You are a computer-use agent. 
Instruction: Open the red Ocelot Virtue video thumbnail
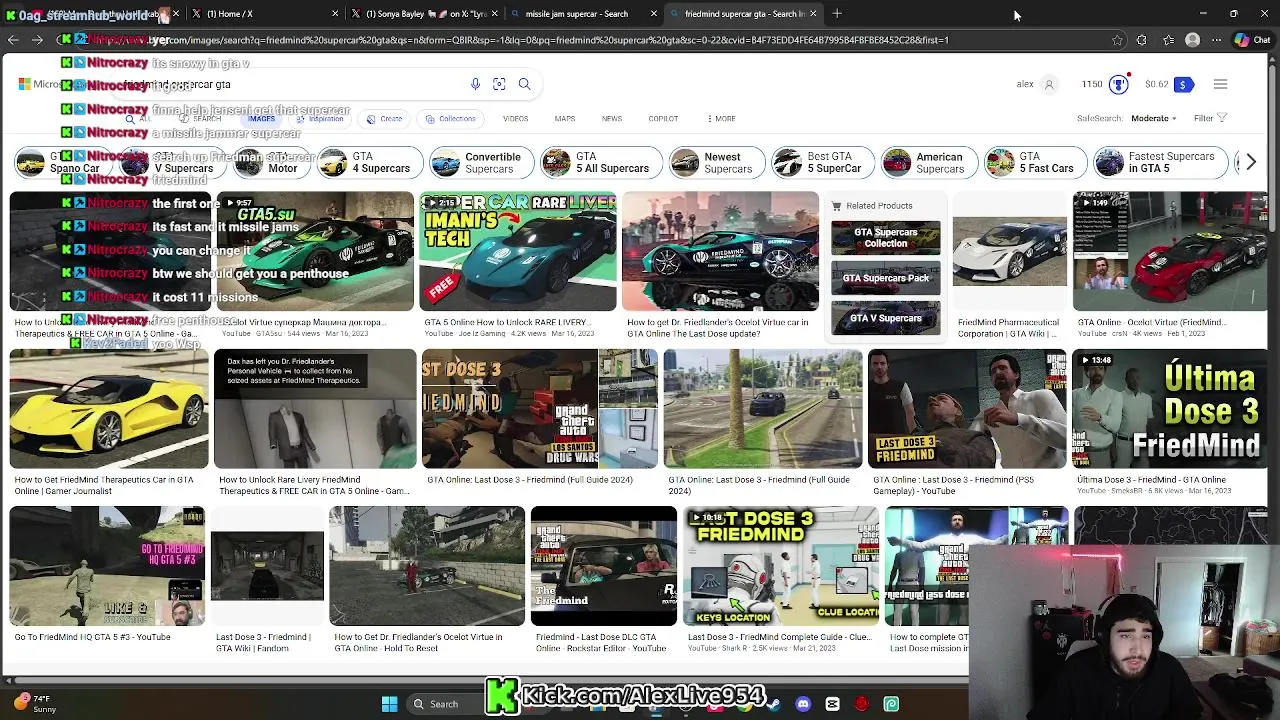(x=1170, y=251)
